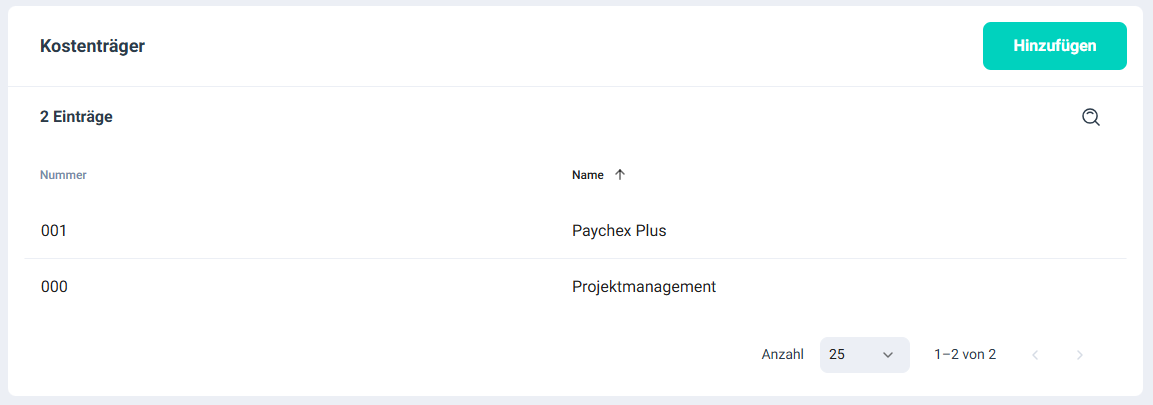
Task: Click the 1–2 von 2 pagination text
Action: coord(965,355)
